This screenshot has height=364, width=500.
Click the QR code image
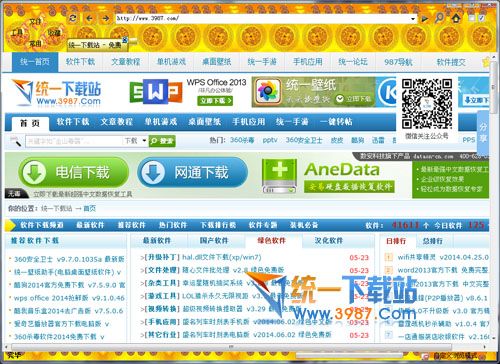coord(427,104)
